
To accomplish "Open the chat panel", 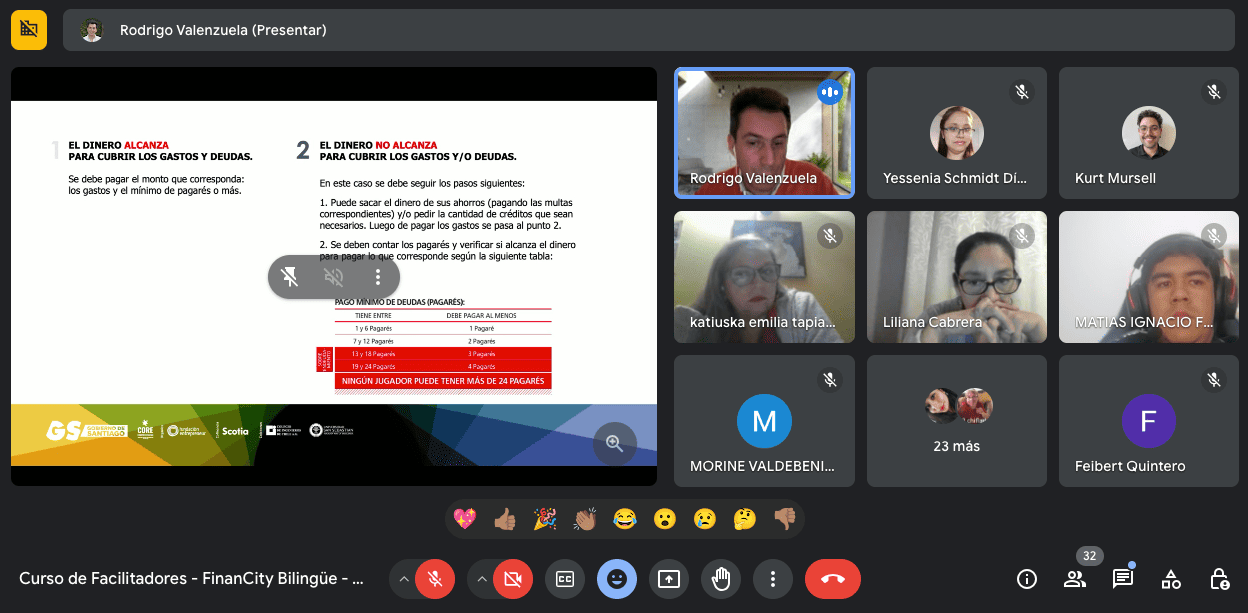I will (1123, 579).
